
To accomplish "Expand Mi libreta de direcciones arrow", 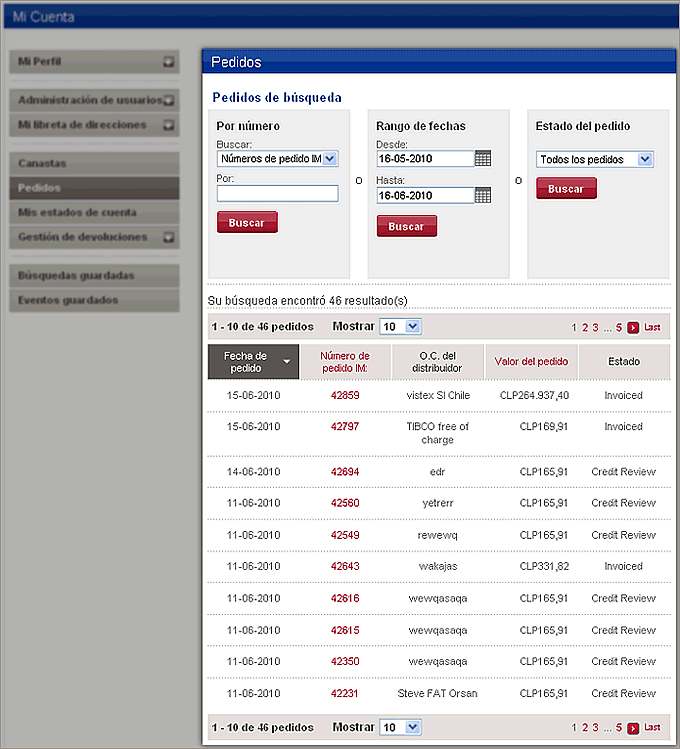I will [x=169, y=126].
